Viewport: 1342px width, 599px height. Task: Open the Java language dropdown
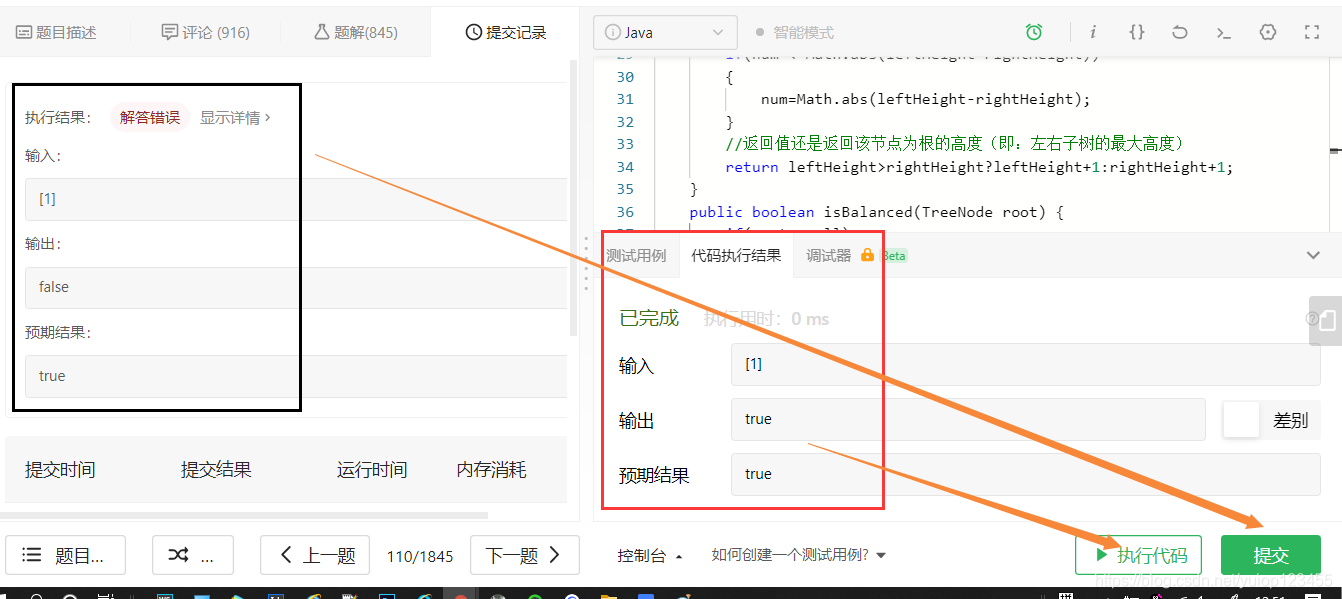665,32
